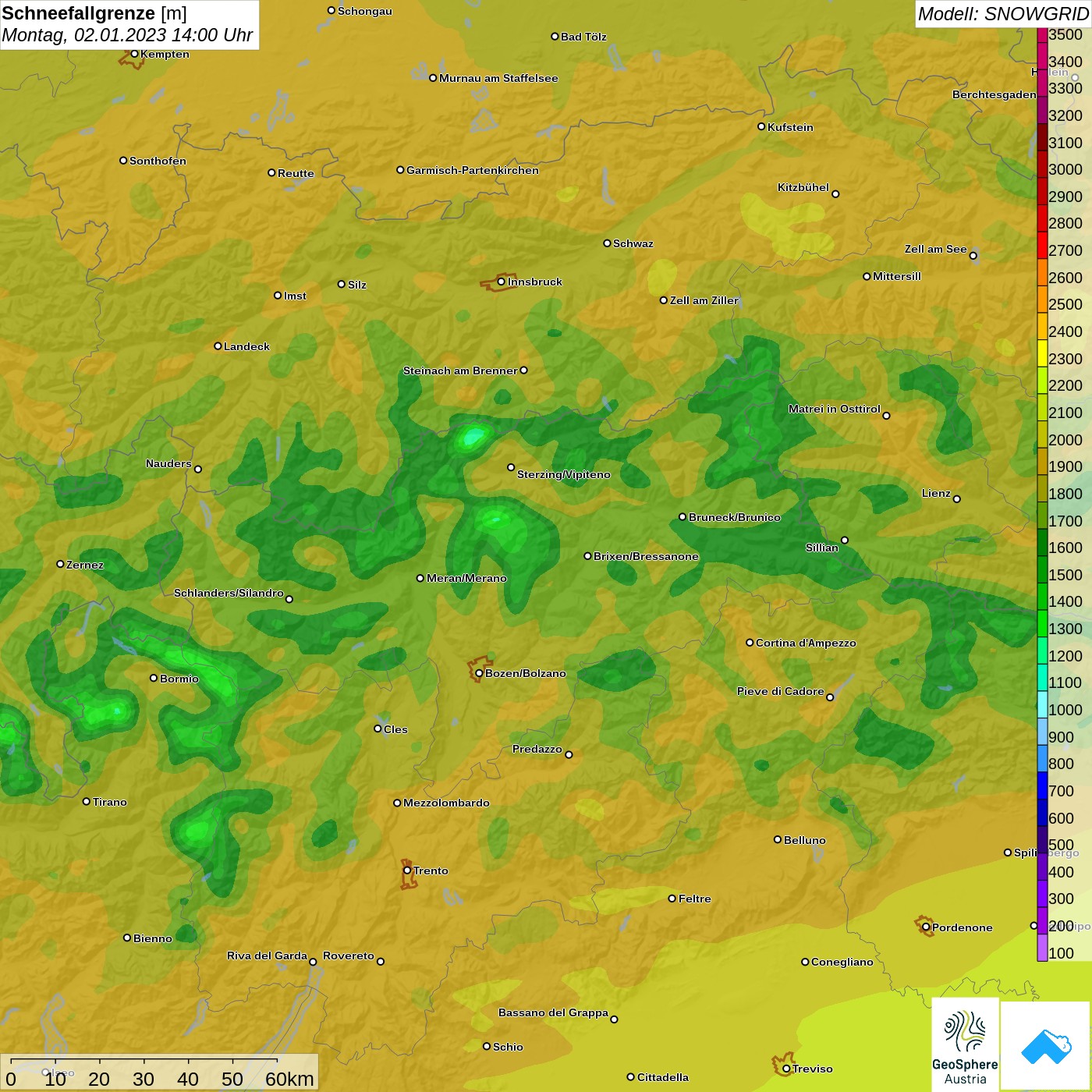Image resolution: width=1092 pixels, height=1092 pixels.
Task: Select the Kempten label
Action: click(x=165, y=54)
